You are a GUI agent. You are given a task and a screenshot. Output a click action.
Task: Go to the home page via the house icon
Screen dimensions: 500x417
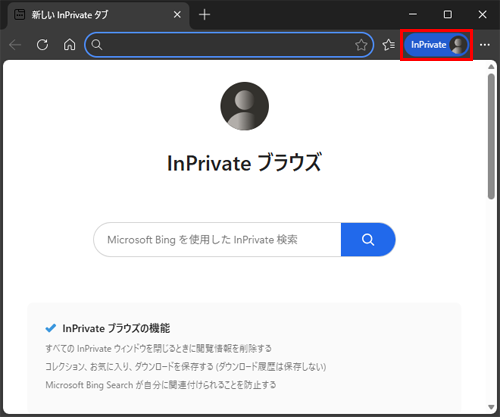69,44
